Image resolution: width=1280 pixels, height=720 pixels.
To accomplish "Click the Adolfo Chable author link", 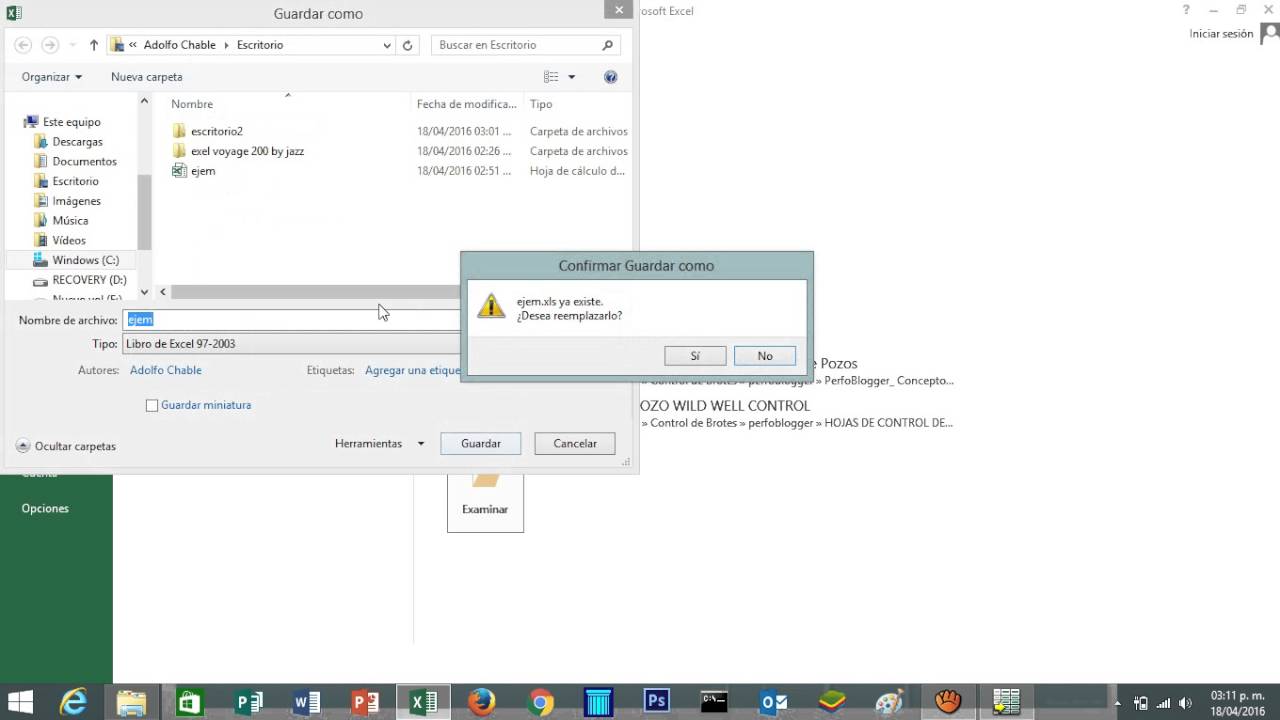I will tap(166, 370).
